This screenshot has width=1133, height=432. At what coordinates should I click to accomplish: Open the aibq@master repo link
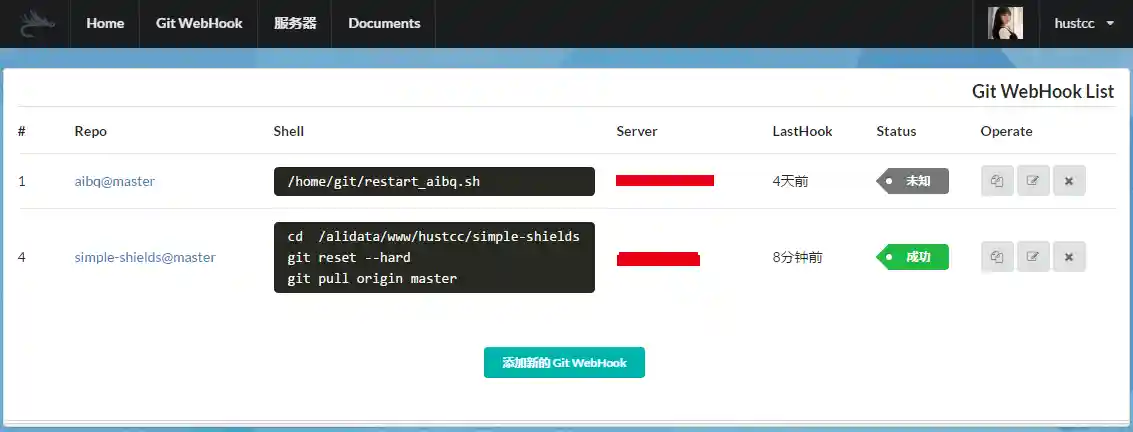click(114, 181)
